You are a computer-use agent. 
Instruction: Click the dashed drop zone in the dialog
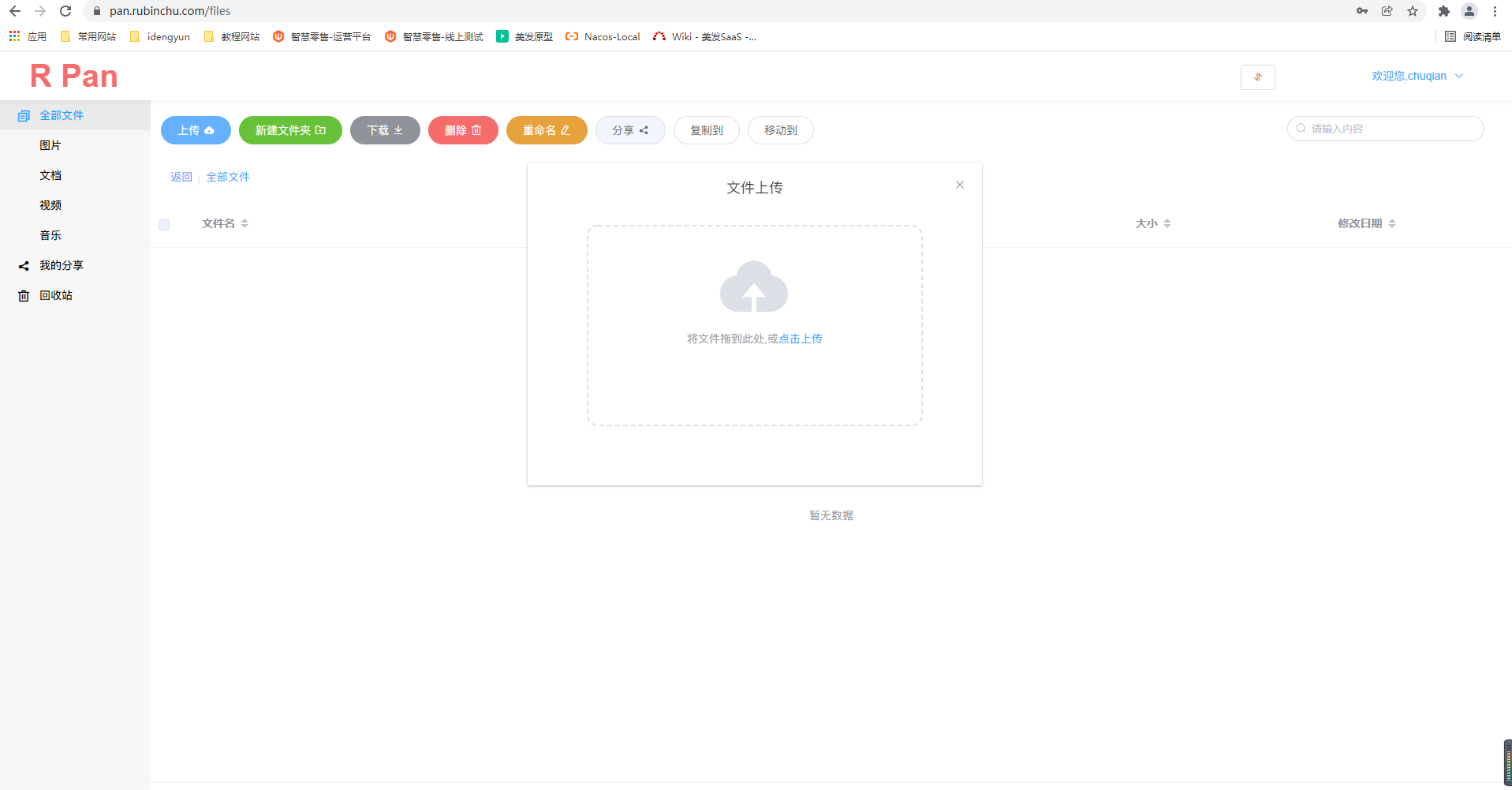(755, 326)
